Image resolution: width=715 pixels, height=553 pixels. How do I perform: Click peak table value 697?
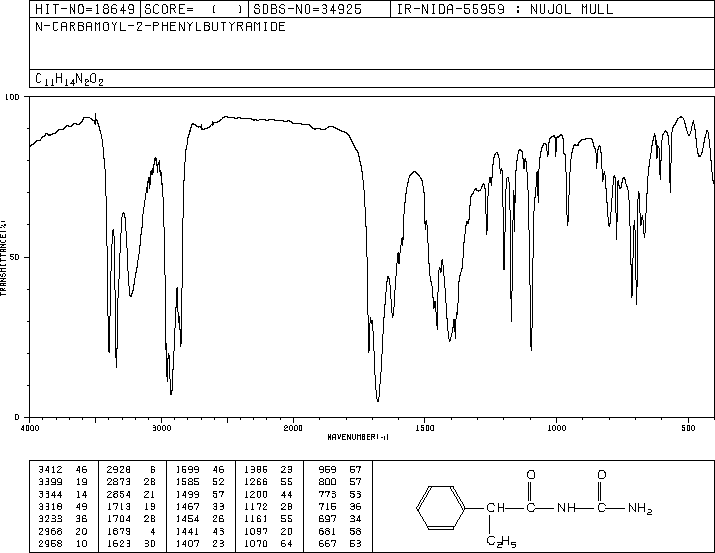[327, 519]
